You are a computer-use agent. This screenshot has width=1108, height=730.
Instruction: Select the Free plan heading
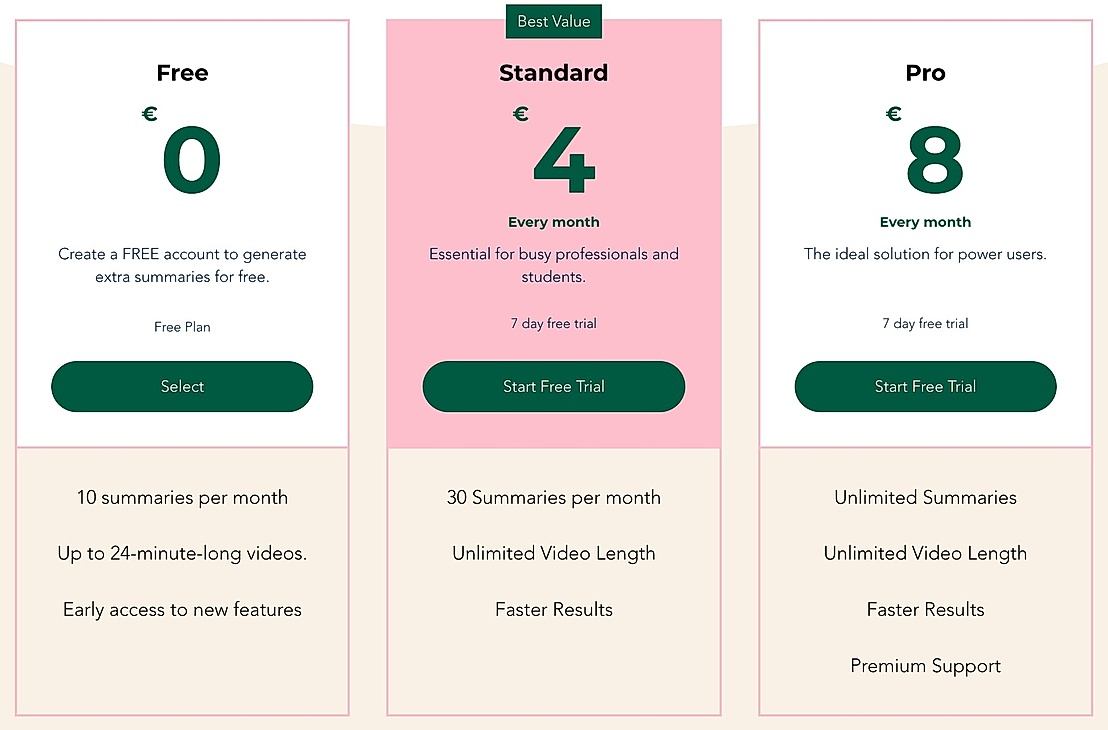pos(182,72)
